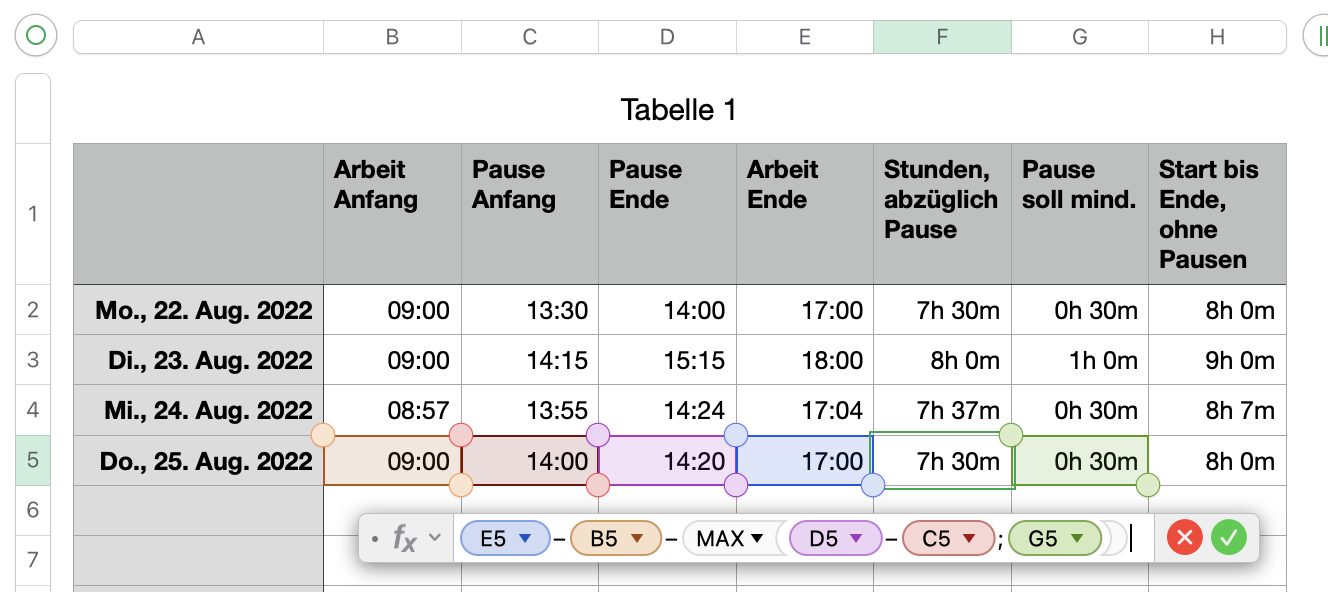Screen dimensions: 1328x592
Task: Select the column A header
Action: pos(198,37)
